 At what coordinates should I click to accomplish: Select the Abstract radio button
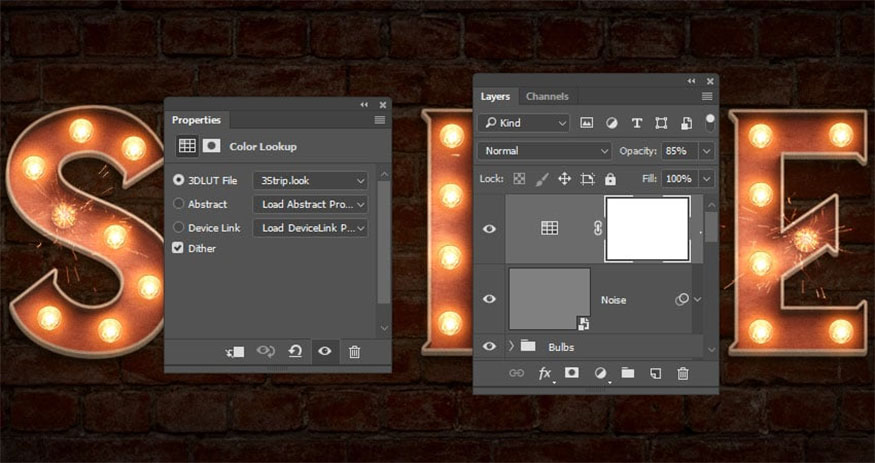click(x=179, y=204)
